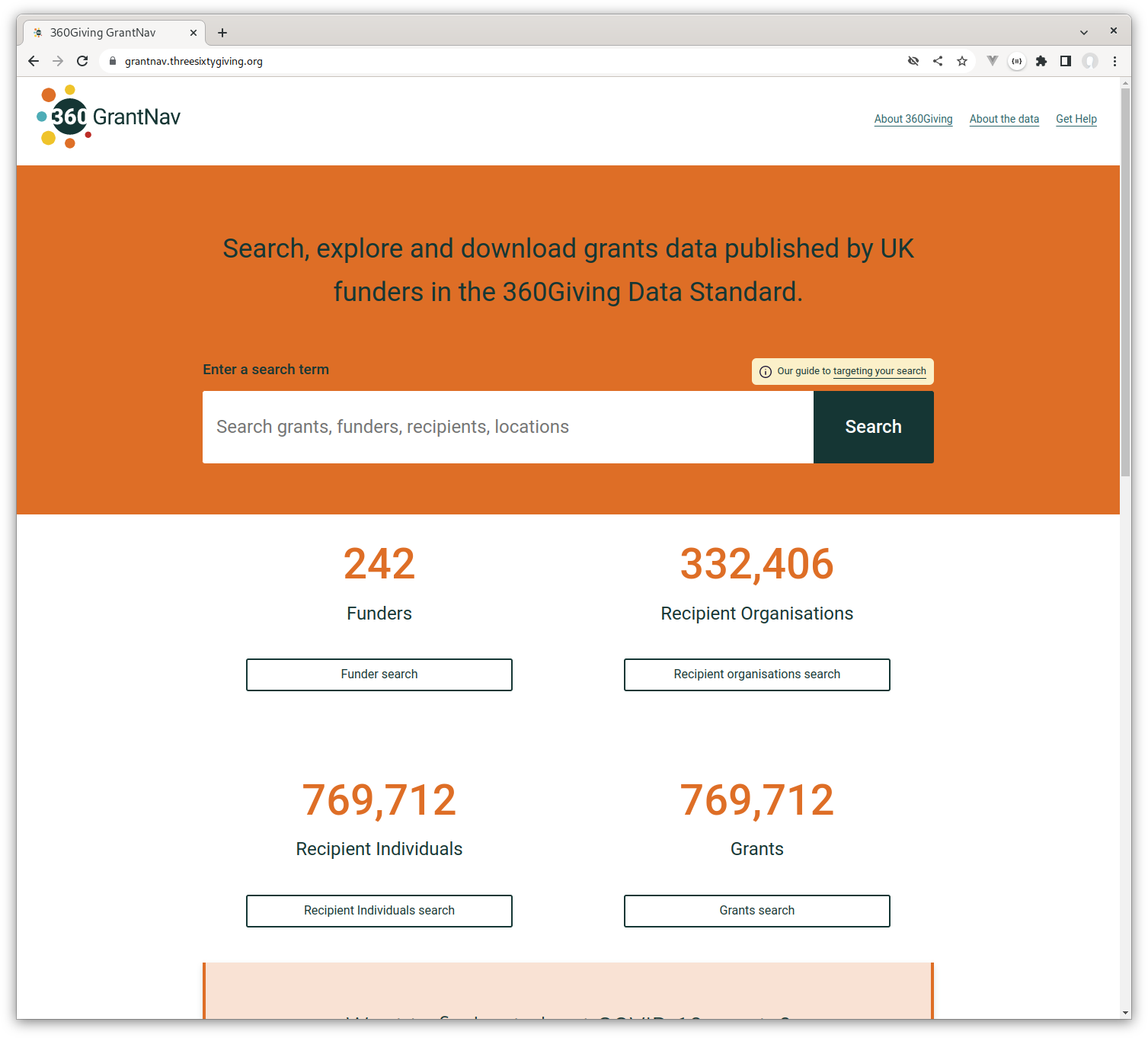Open the Chrome three-dot menu

1114,61
